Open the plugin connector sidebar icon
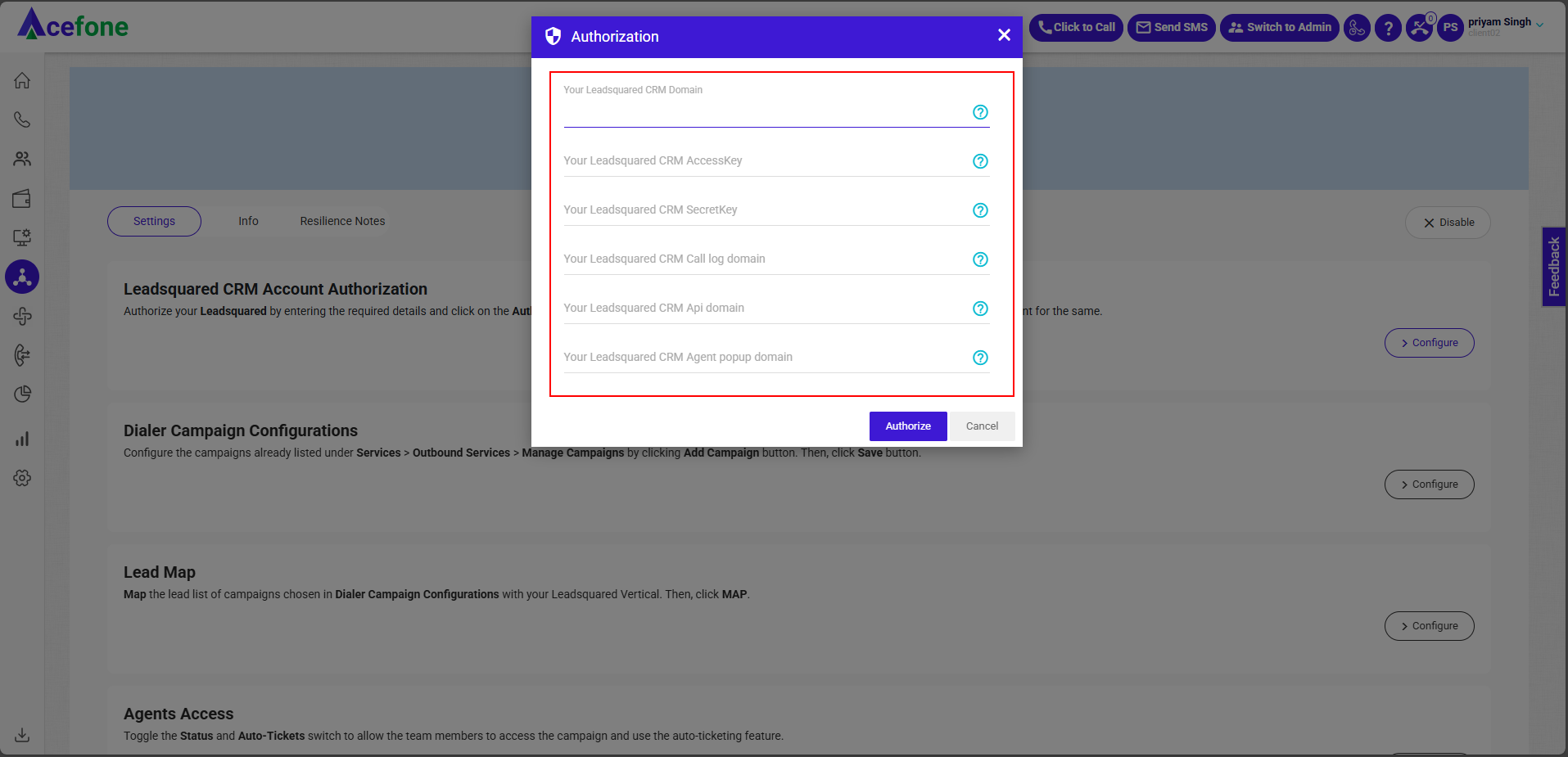This screenshot has width=1568, height=757. (22, 316)
